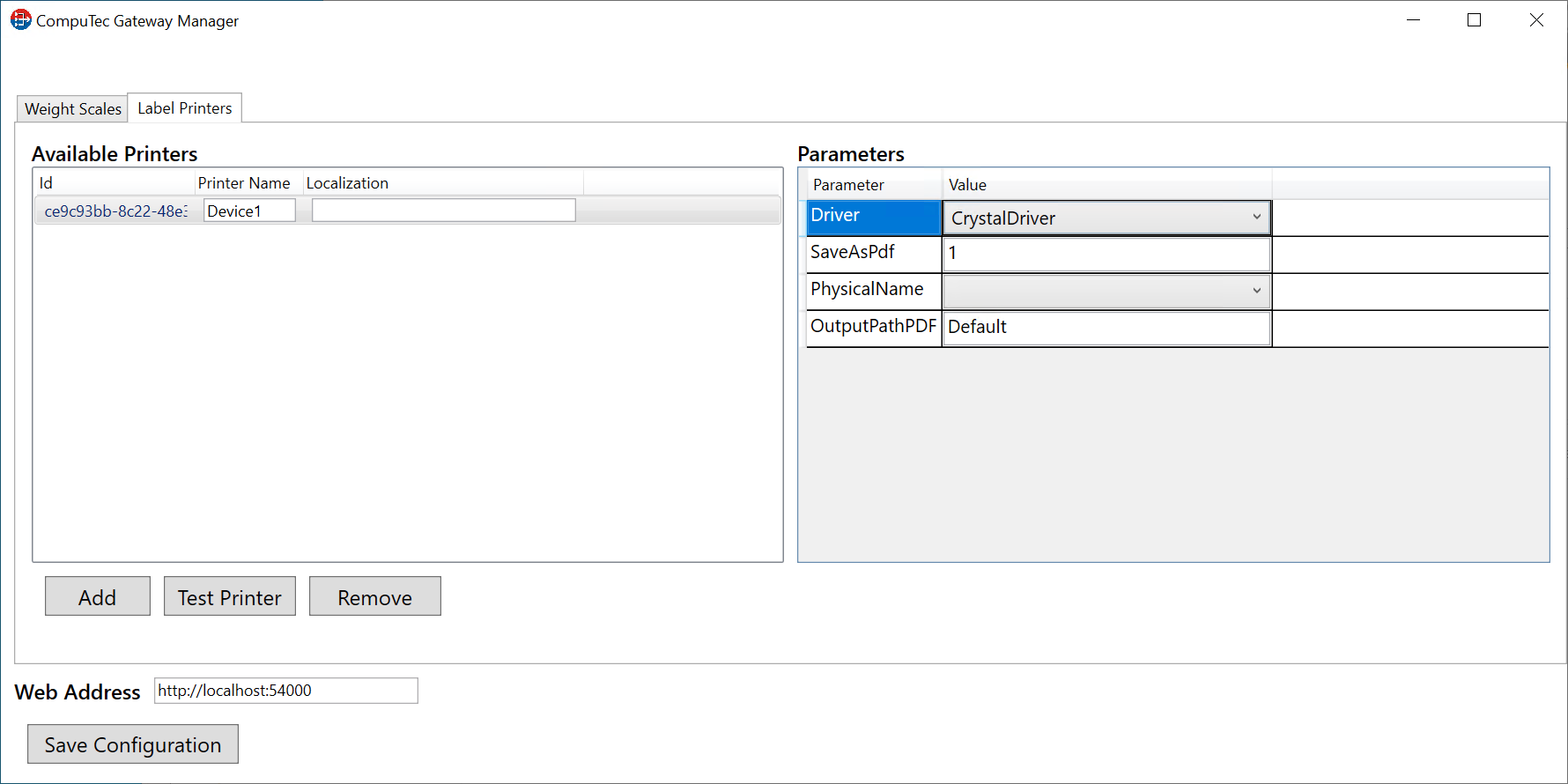Click Remove to delete the printer
Screen dimensions: 1568x784
pos(374,596)
